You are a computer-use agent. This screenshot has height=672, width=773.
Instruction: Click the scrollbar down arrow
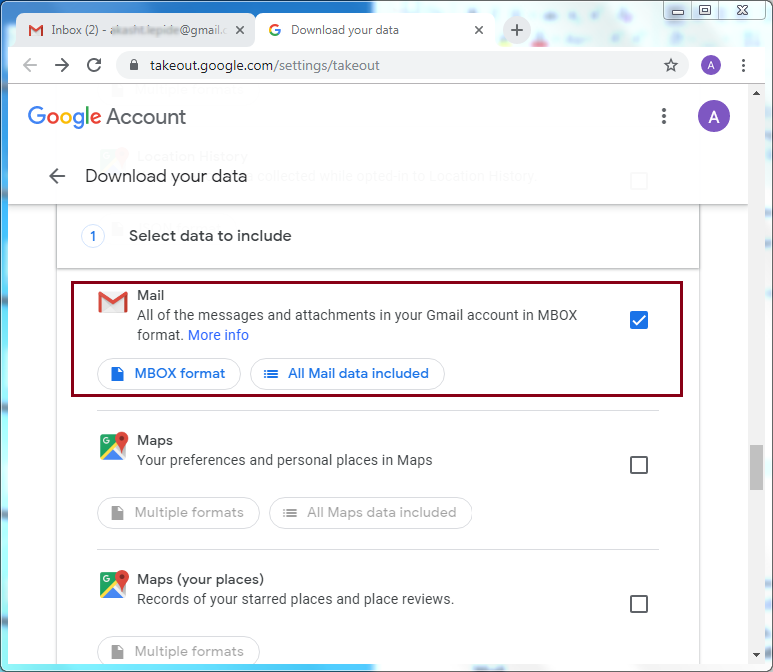tap(756, 655)
